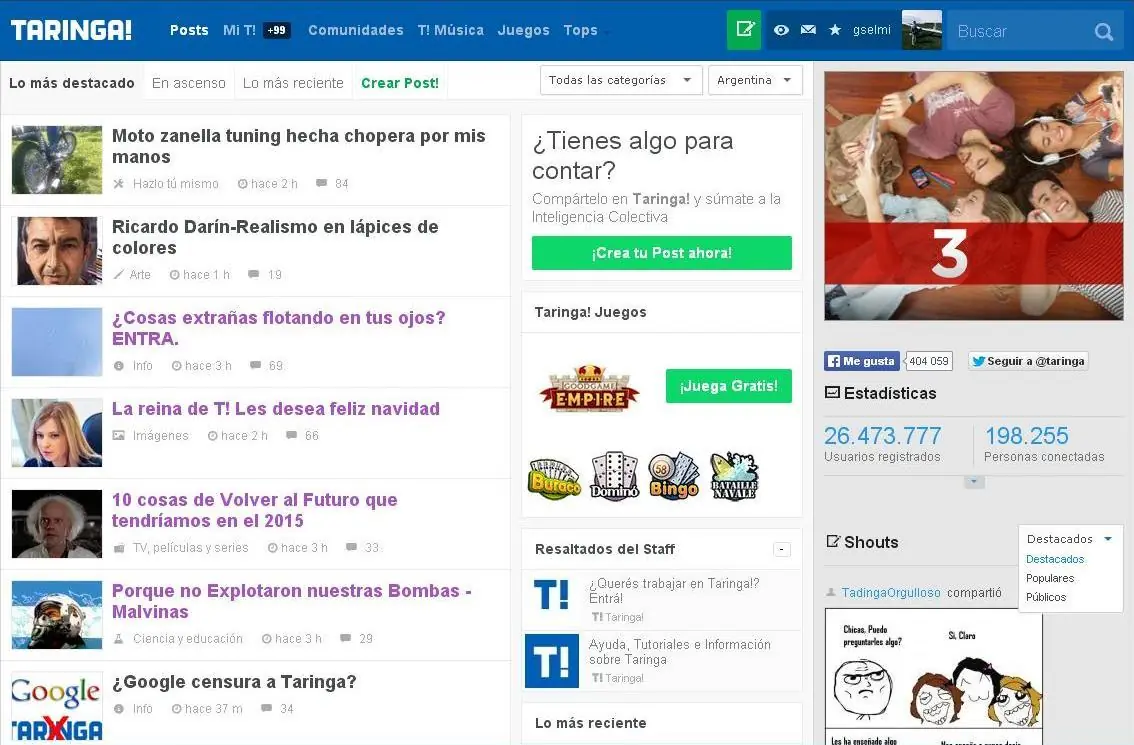The height and width of the screenshot is (745, 1134).
Task: Open the user avatar picture in header
Action: [x=921, y=30]
